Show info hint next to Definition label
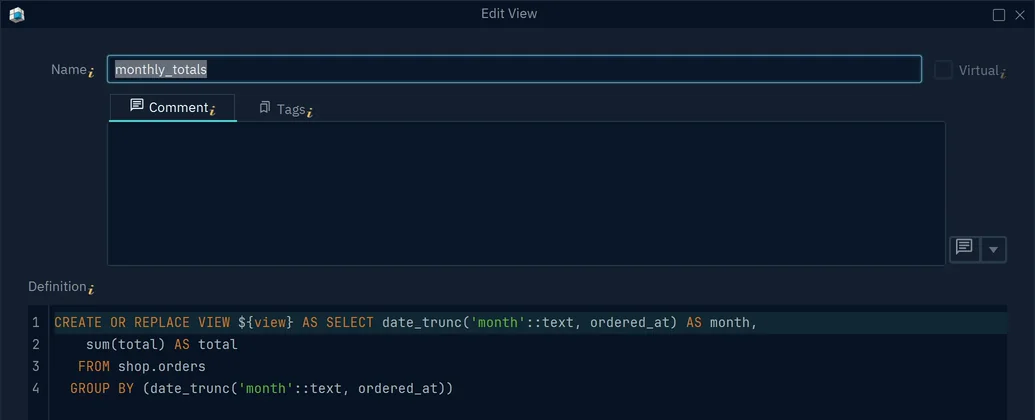 coord(91,289)
